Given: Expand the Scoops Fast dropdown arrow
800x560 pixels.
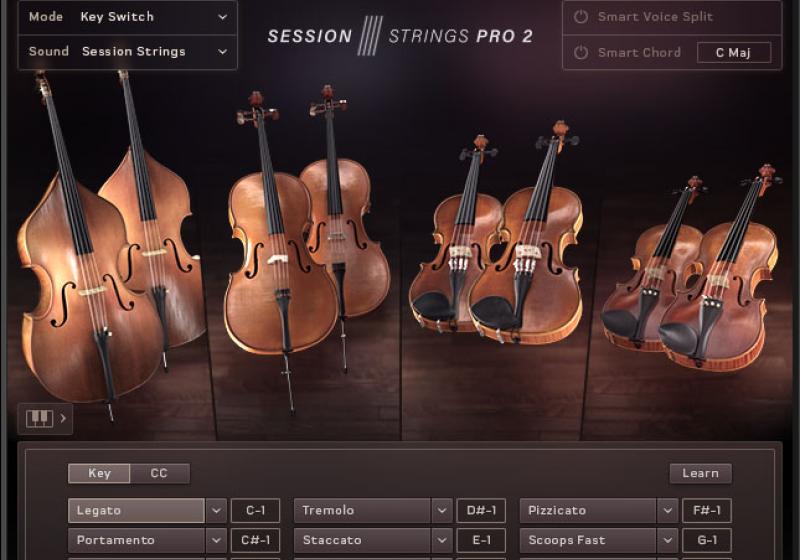Looking at the screenshot, I should coord(667,540).
